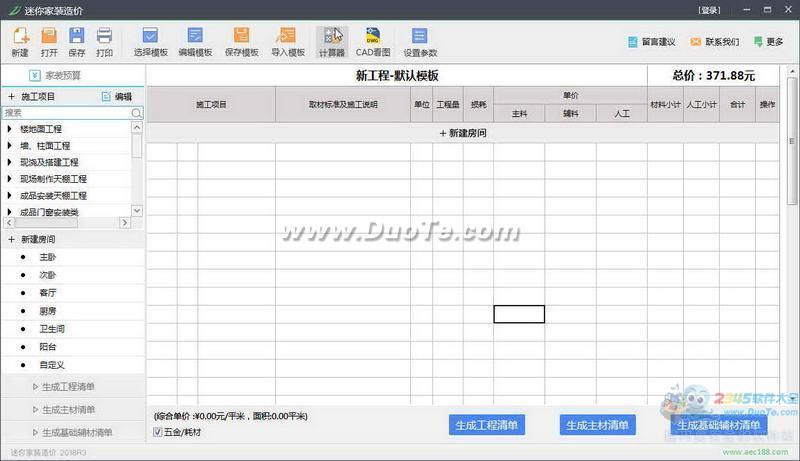The height and width of the screenshot is (461, 800).
Task: Click the 新建 (New) toolbar icon
Action: click(20, 40)
